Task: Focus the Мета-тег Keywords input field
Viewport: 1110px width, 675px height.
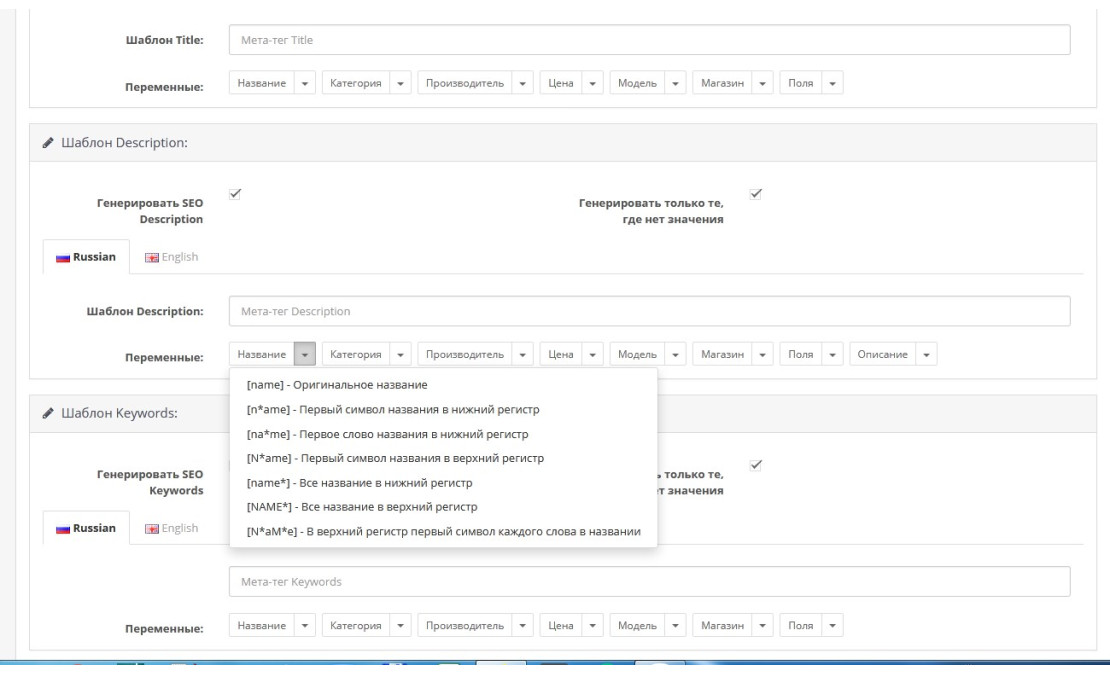Action: click(x=649, y=581)
